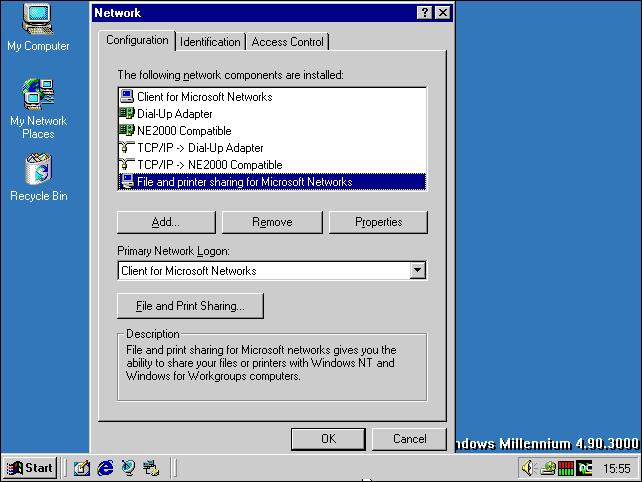
Task: Click the scheduling agent tray icon
Action: (x=548, y=468)
